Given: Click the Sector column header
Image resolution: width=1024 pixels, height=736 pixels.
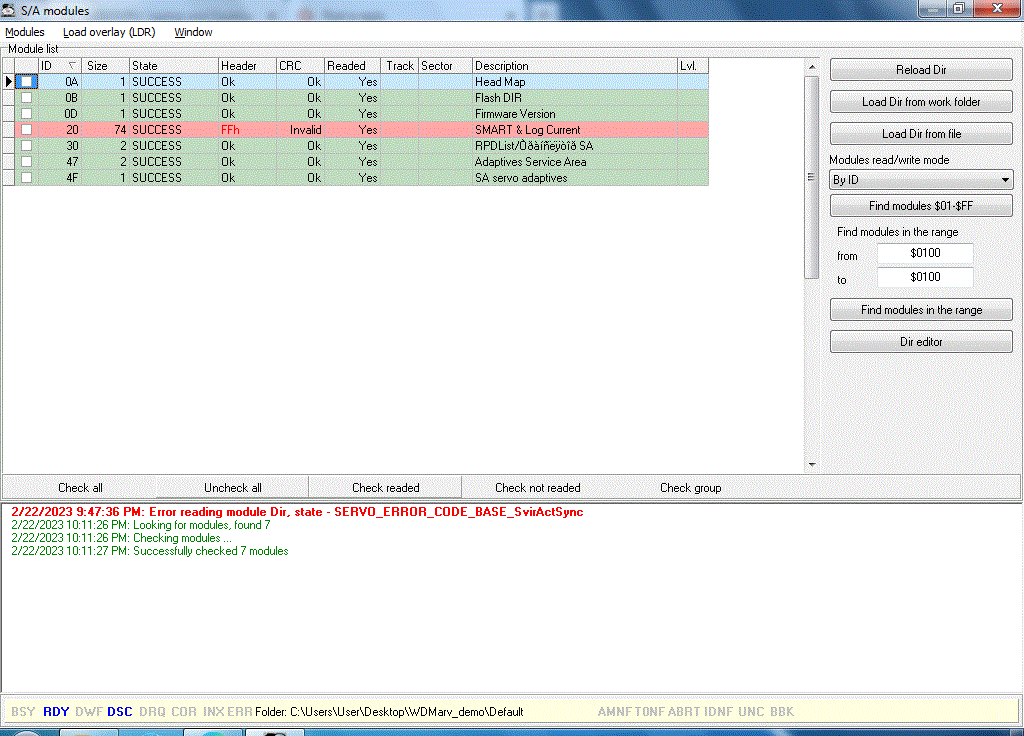Looking at the screenshot, I should [445, 66].
